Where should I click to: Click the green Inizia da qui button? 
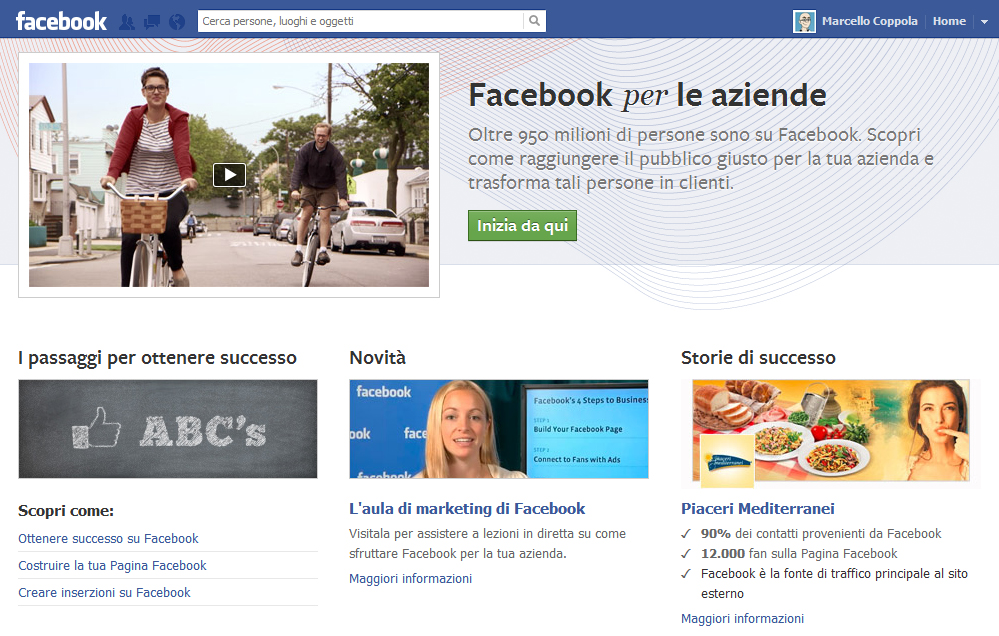click(x=522, y=226)
